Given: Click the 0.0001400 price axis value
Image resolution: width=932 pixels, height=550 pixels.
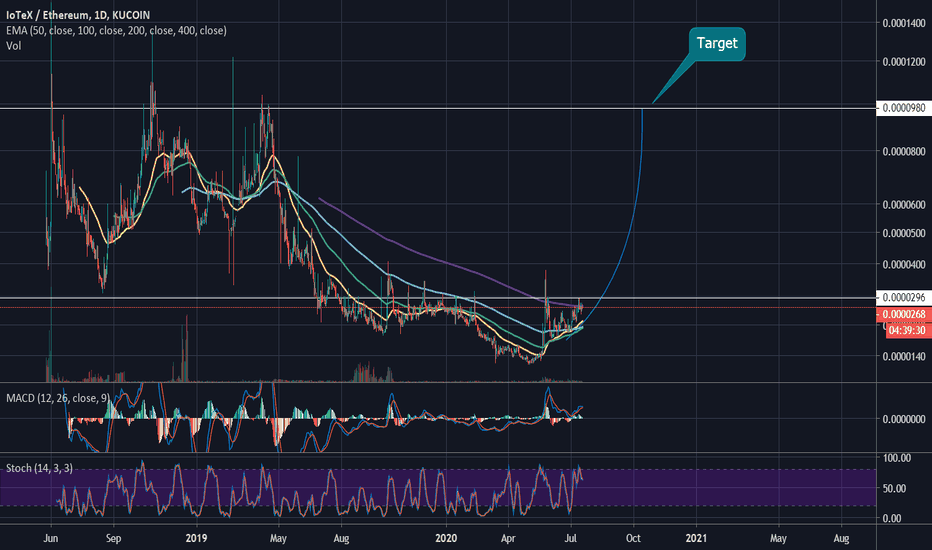Looking at the screenshot, I should (904, 23).
